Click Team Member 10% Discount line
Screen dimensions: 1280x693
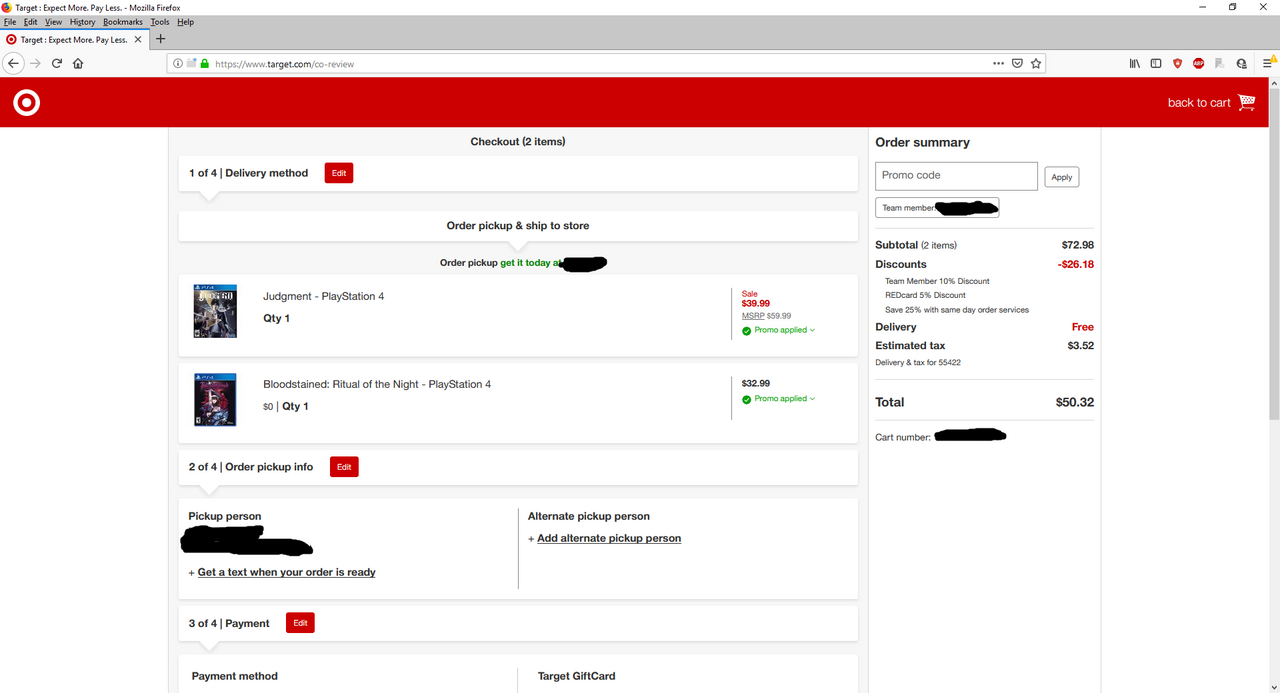pyautogui.click(x=937, y=281)
